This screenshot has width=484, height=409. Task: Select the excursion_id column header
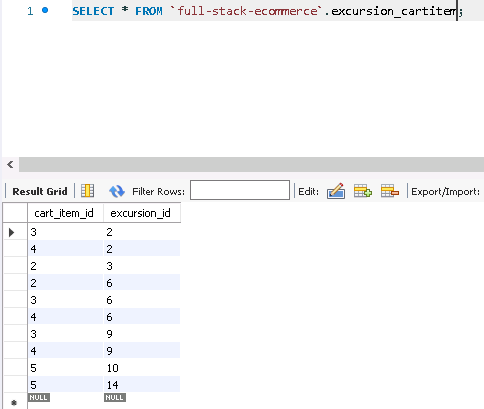coord(142,213)
